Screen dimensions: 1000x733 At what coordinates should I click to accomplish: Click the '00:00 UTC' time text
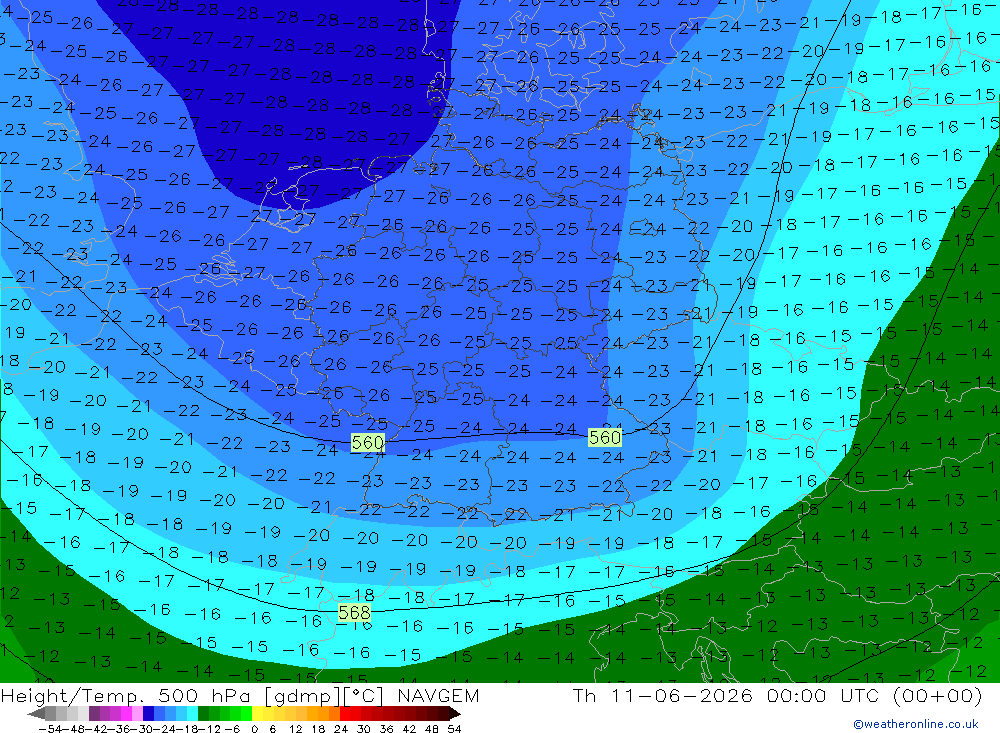coord(823,695)
